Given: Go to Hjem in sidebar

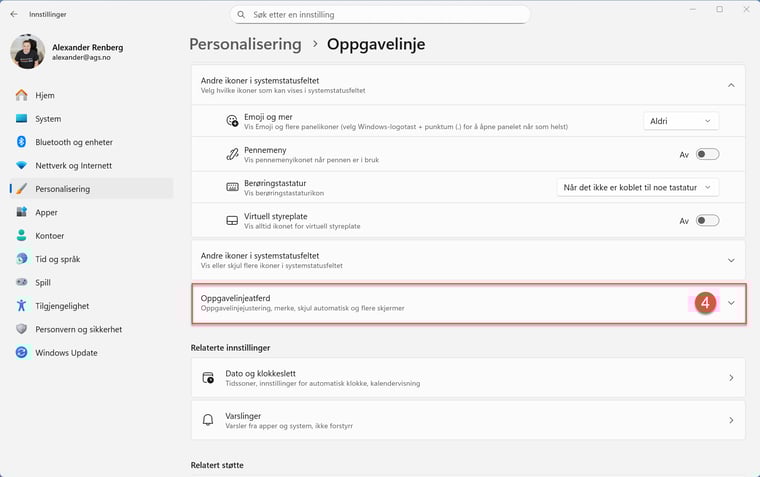Looking at the screenshot, I should (92, 95).
